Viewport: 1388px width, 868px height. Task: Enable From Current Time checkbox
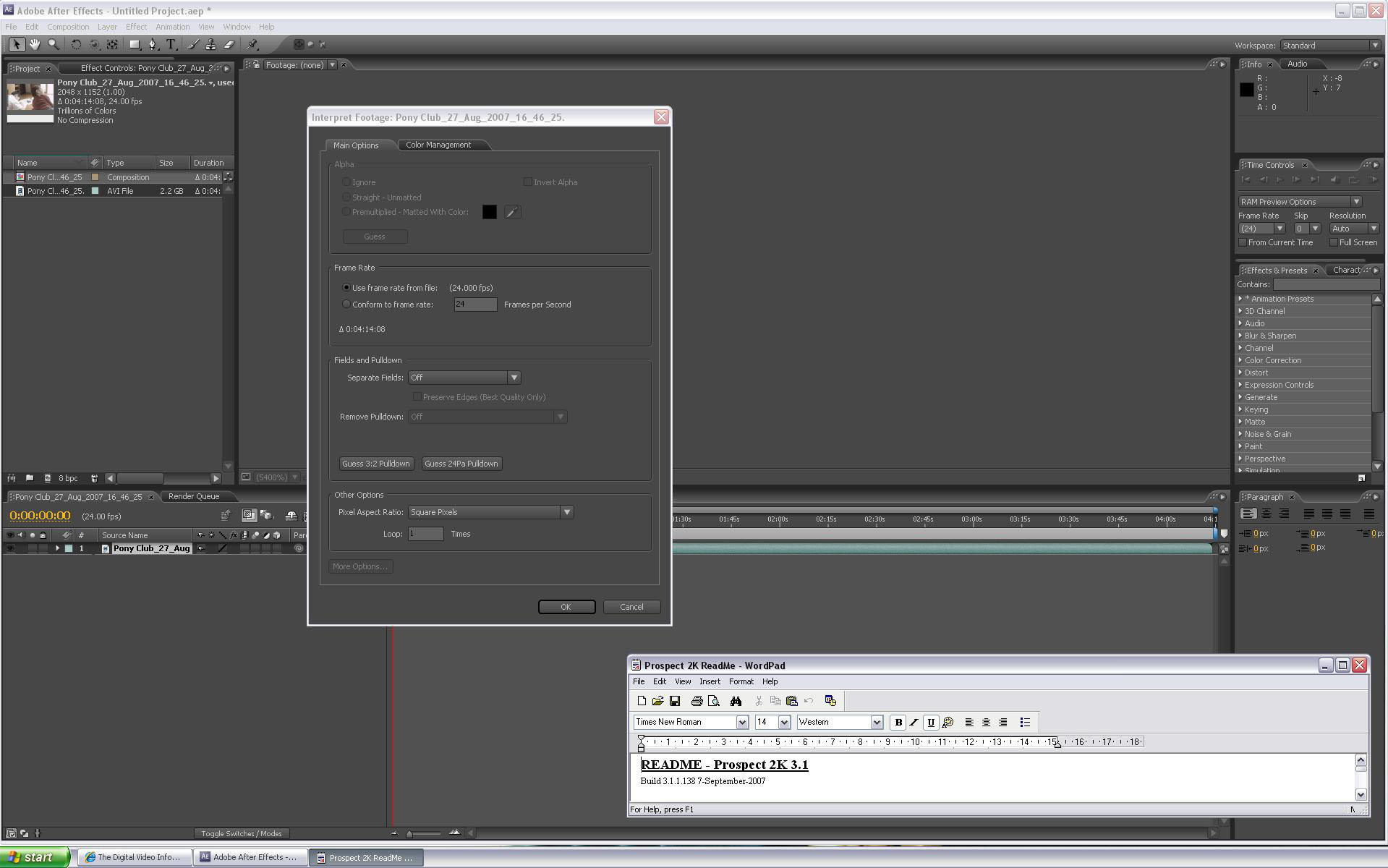(x=1243, y=243)
